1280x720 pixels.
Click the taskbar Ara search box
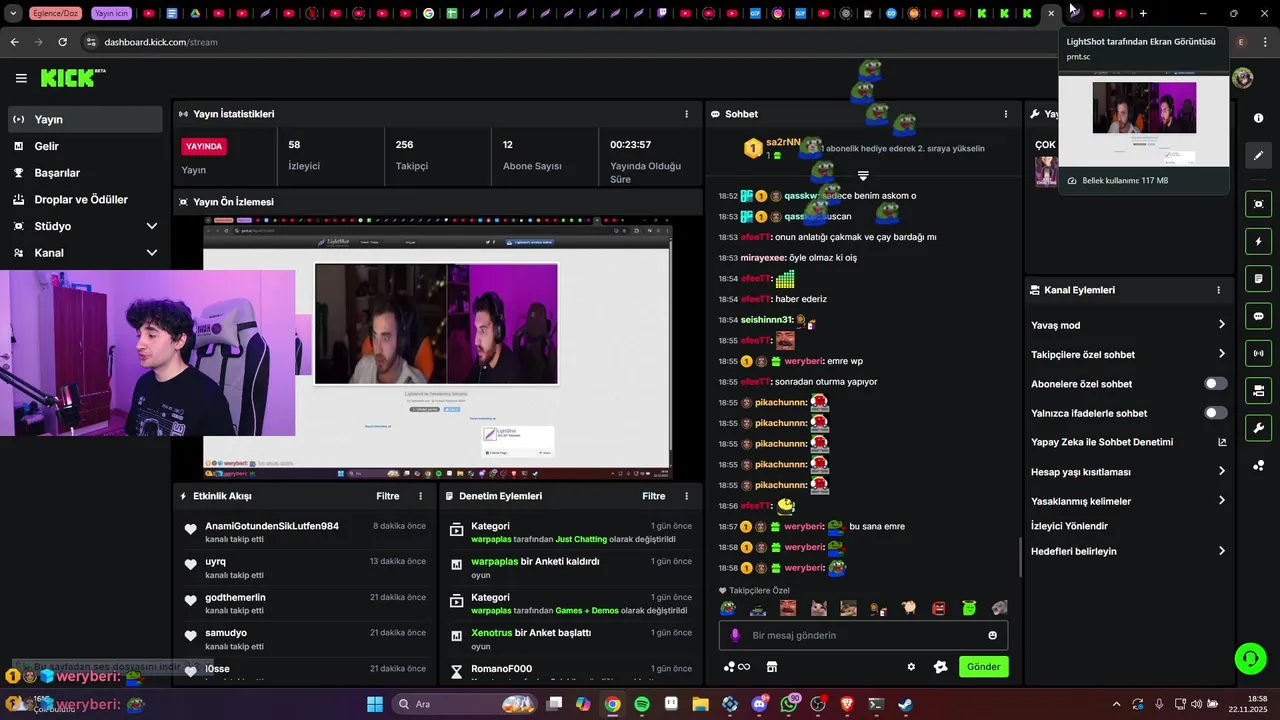463,704
